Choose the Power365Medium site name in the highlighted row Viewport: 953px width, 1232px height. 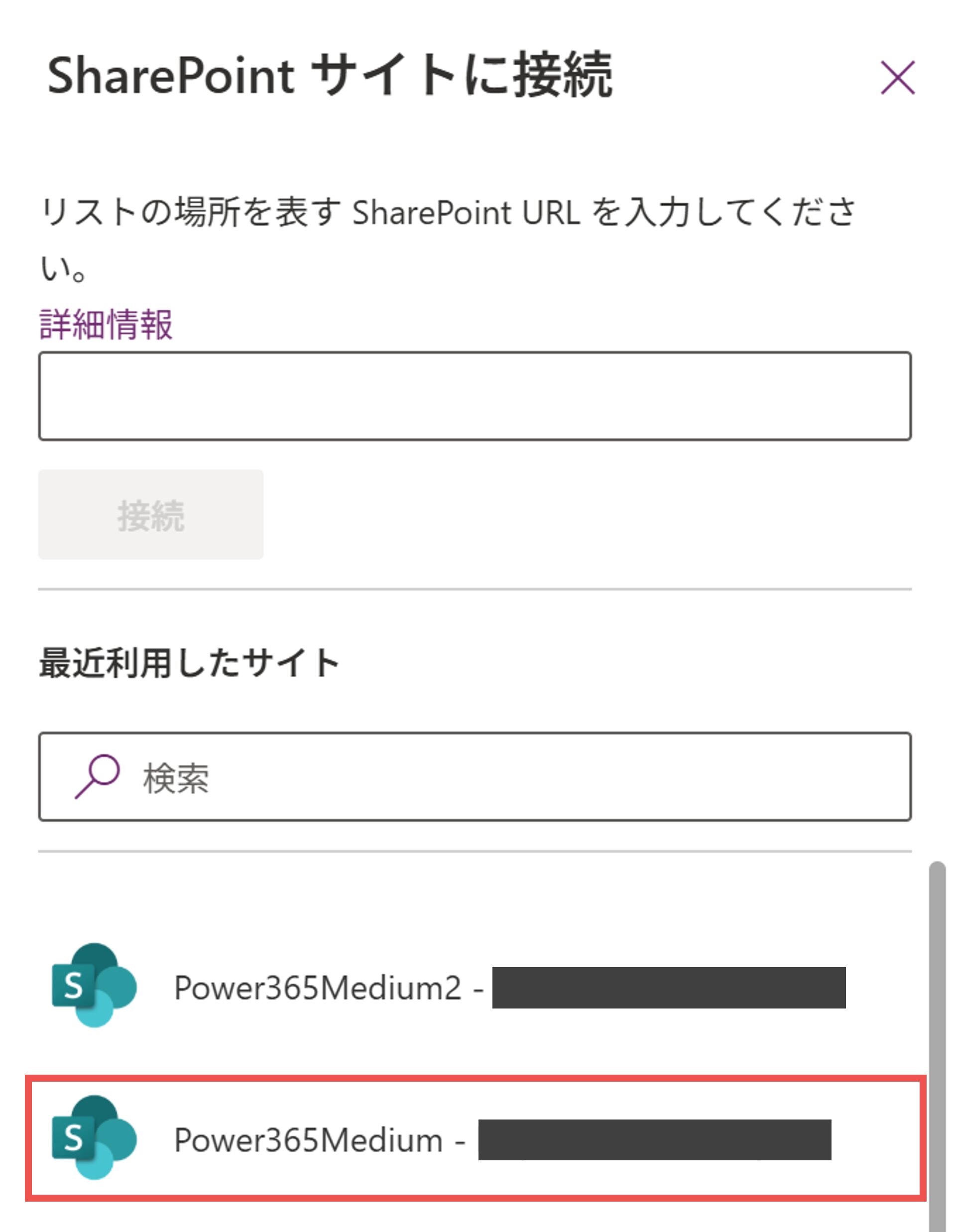click(308, 1140)
